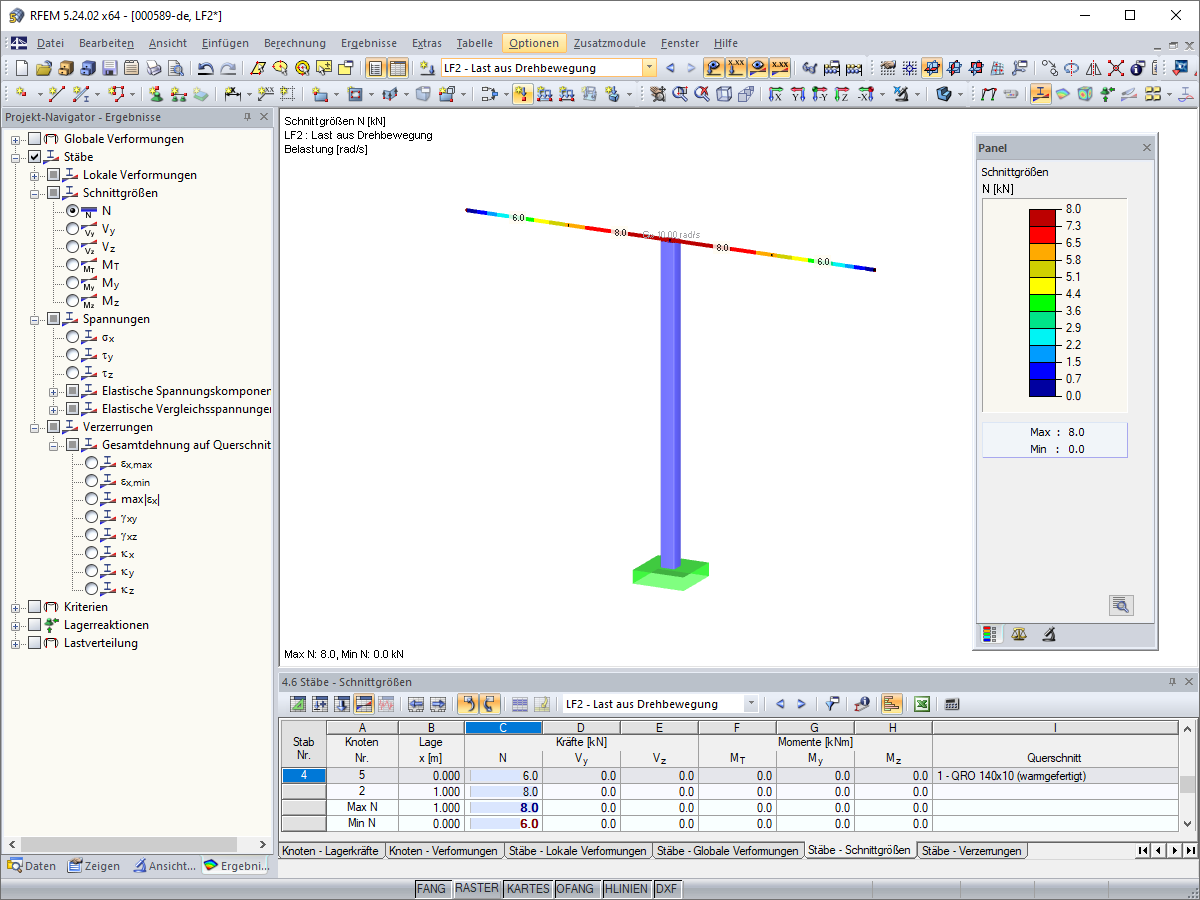Viewport: 1200px width, 900px height.
Task: Toggle the Lagerreaktionen checkbox
Action: pos(35,625)
